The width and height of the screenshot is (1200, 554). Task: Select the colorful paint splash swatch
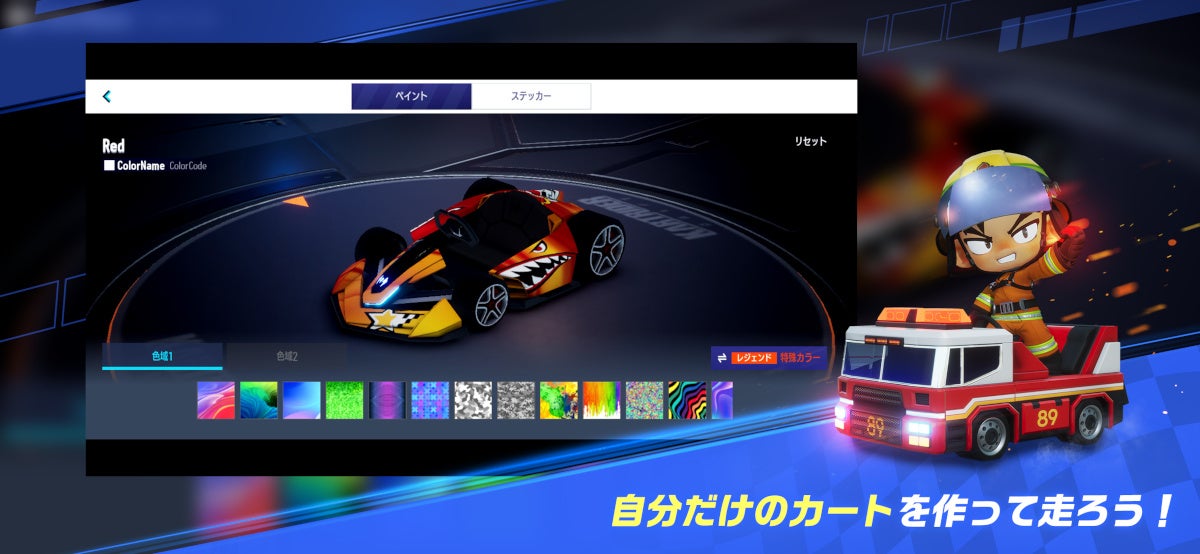point(560,400)
